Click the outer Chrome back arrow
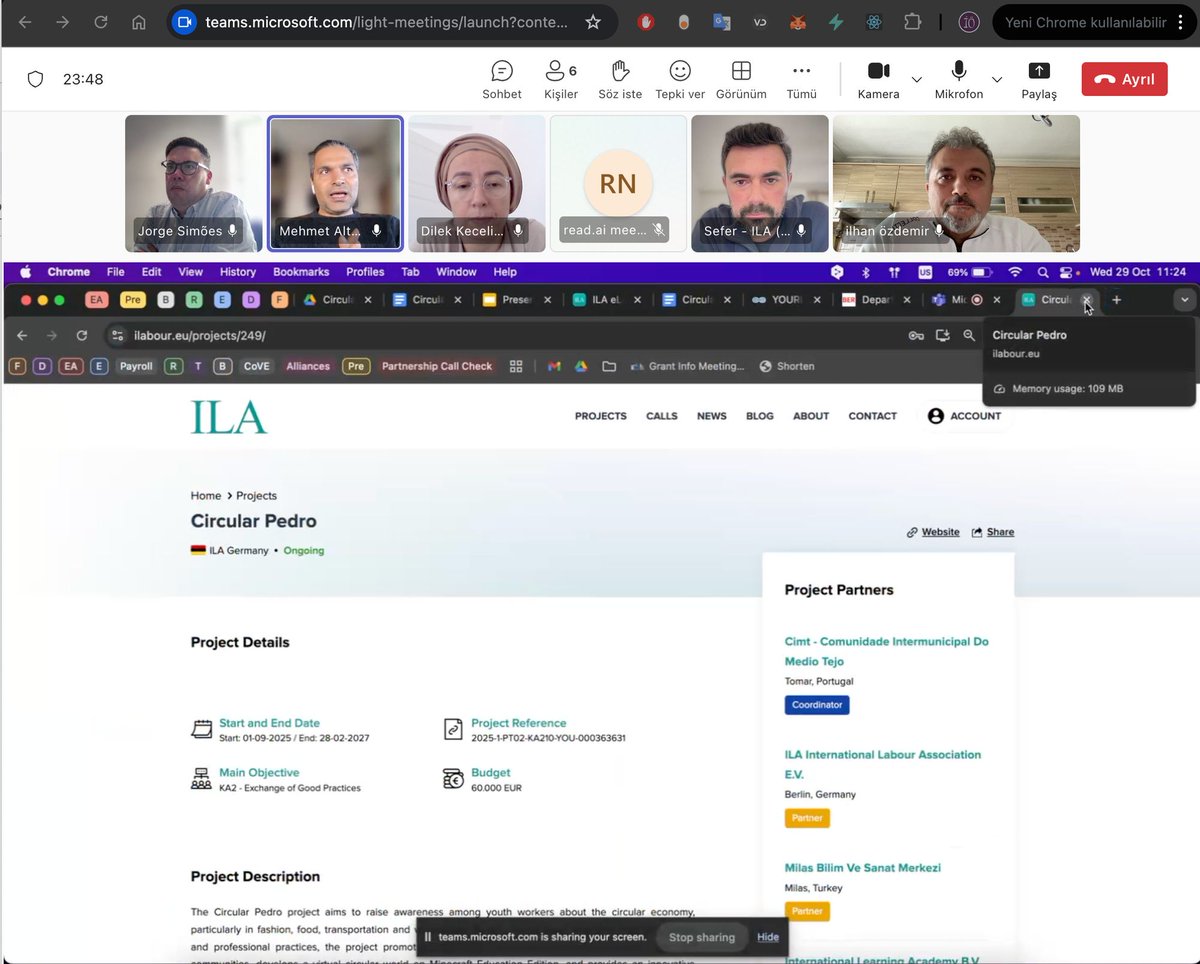 25,22
